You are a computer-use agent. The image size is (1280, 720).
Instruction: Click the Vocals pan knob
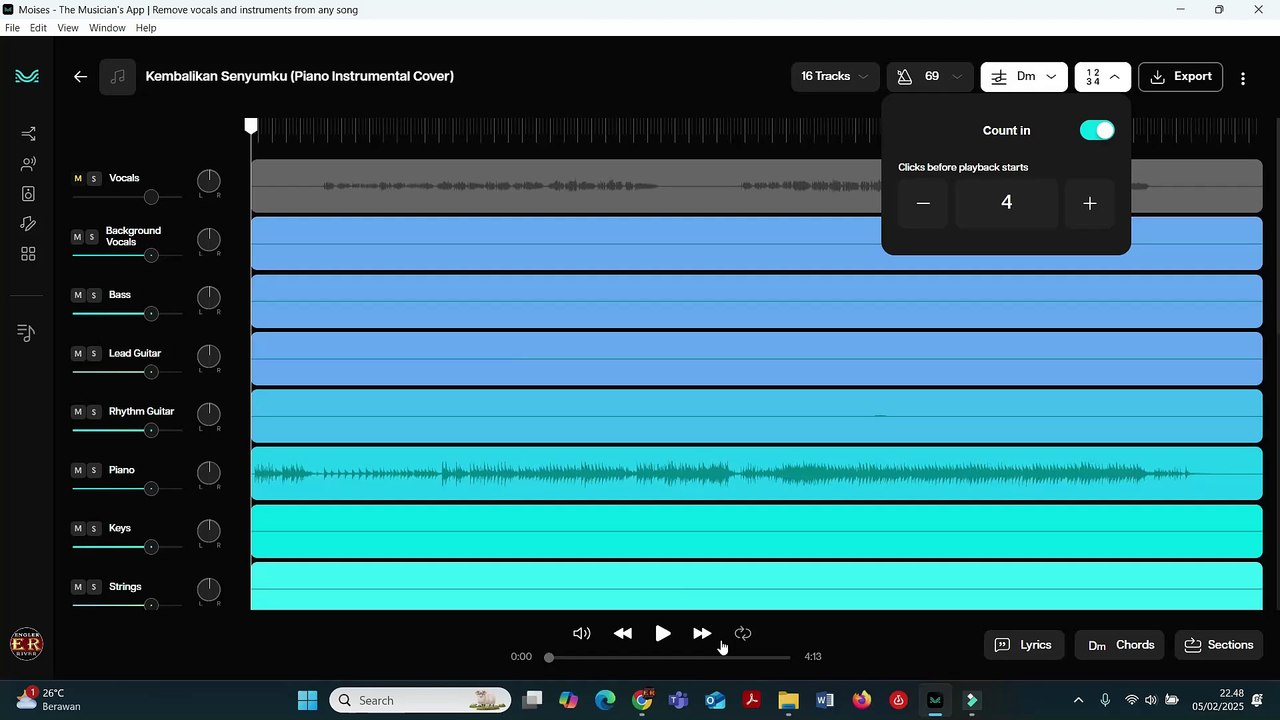208,181
